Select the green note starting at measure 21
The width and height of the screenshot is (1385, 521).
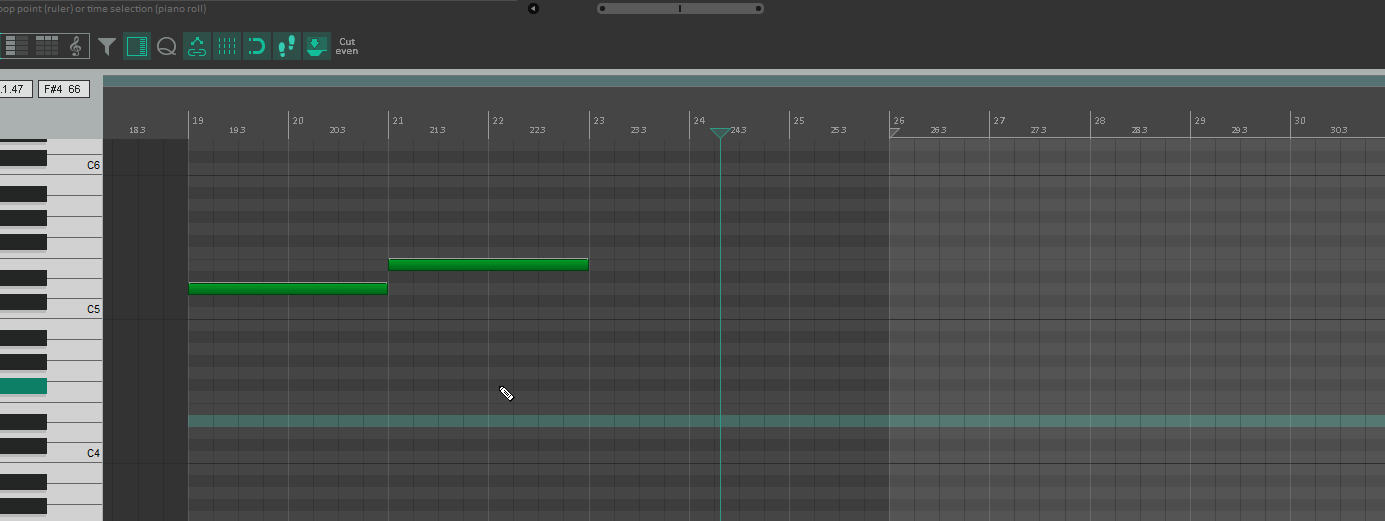click(488, 264)
